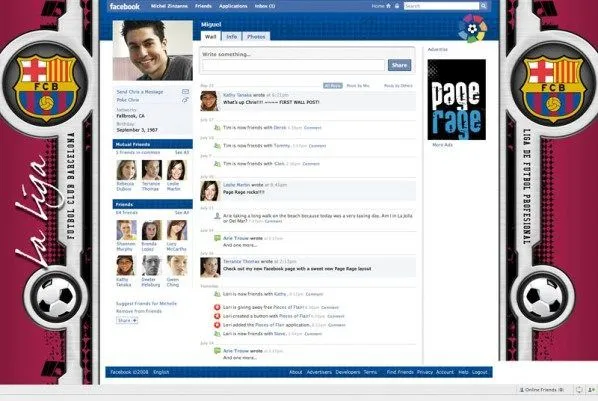This screenshot has width=598, height=401.
Task: Click the La Liga logo in profile header
Action: click(473, 28)
